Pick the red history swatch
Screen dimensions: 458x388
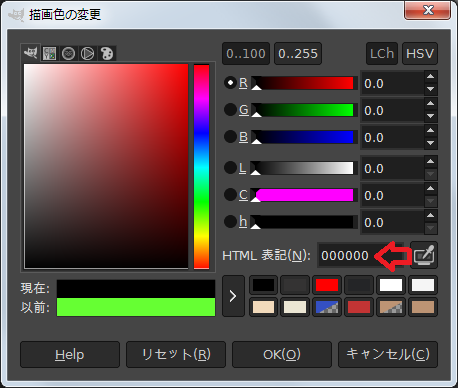pyautogui.click(x=327, y=285)
